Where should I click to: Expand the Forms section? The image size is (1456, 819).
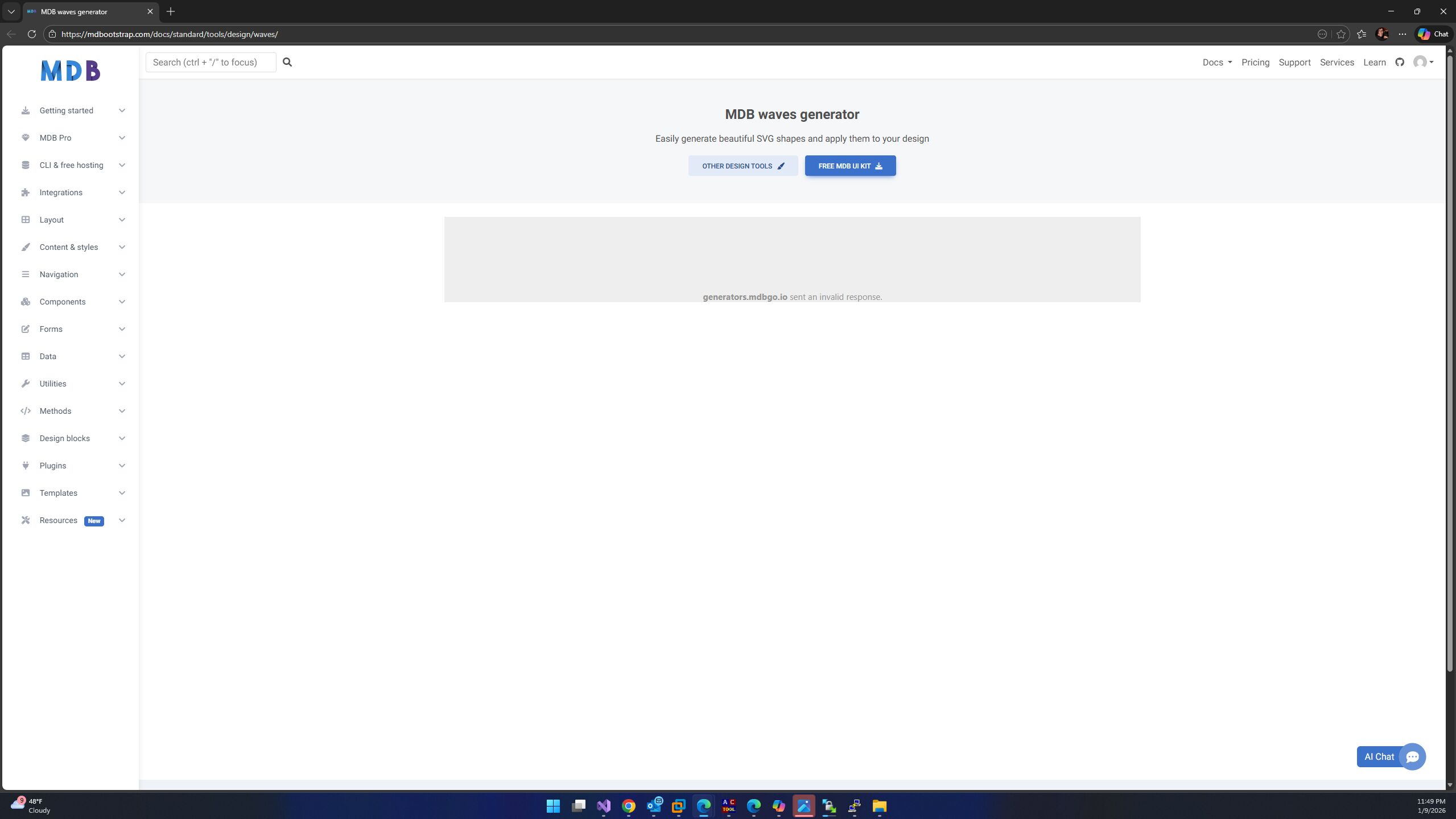[51, 328]
